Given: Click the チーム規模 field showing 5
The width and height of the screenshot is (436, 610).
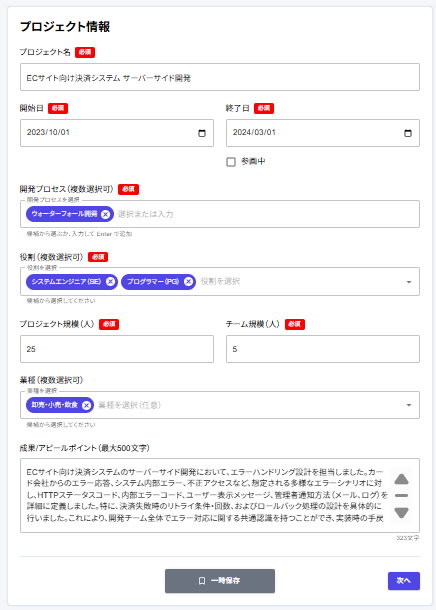Looking at the screenshot, I should (323, 349).
